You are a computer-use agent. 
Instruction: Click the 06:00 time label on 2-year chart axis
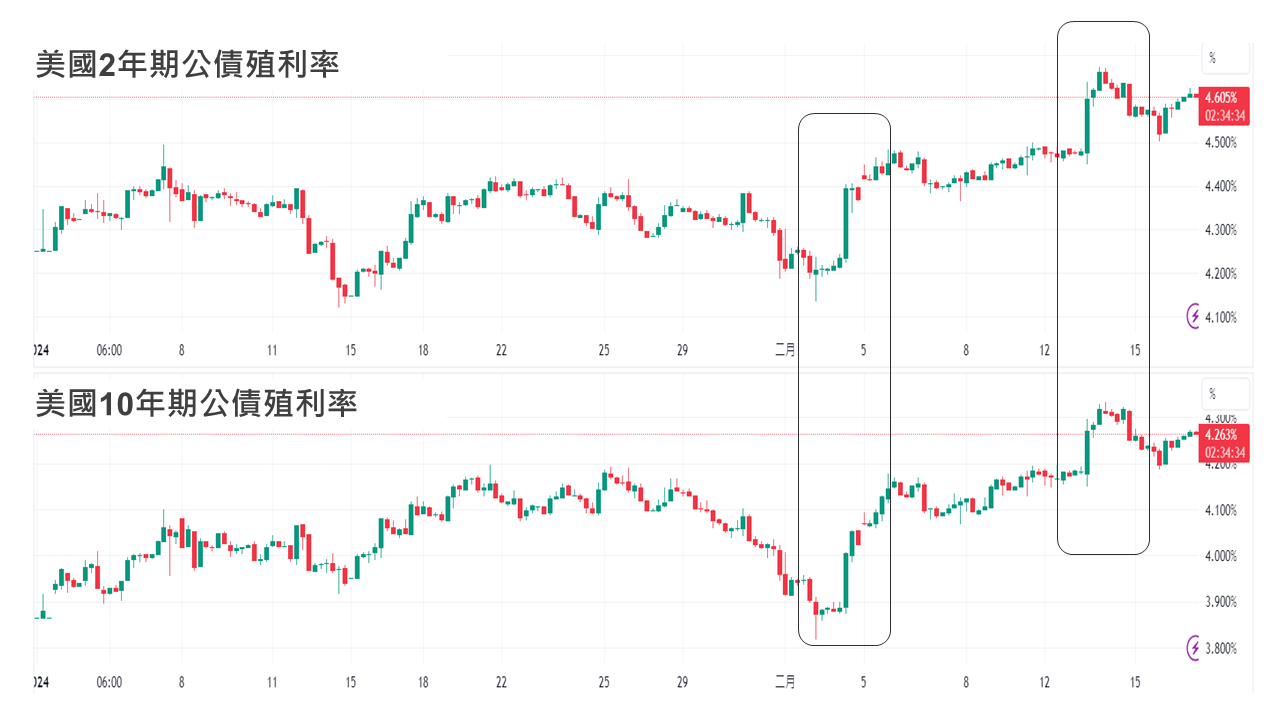click(x=109, y=350)
